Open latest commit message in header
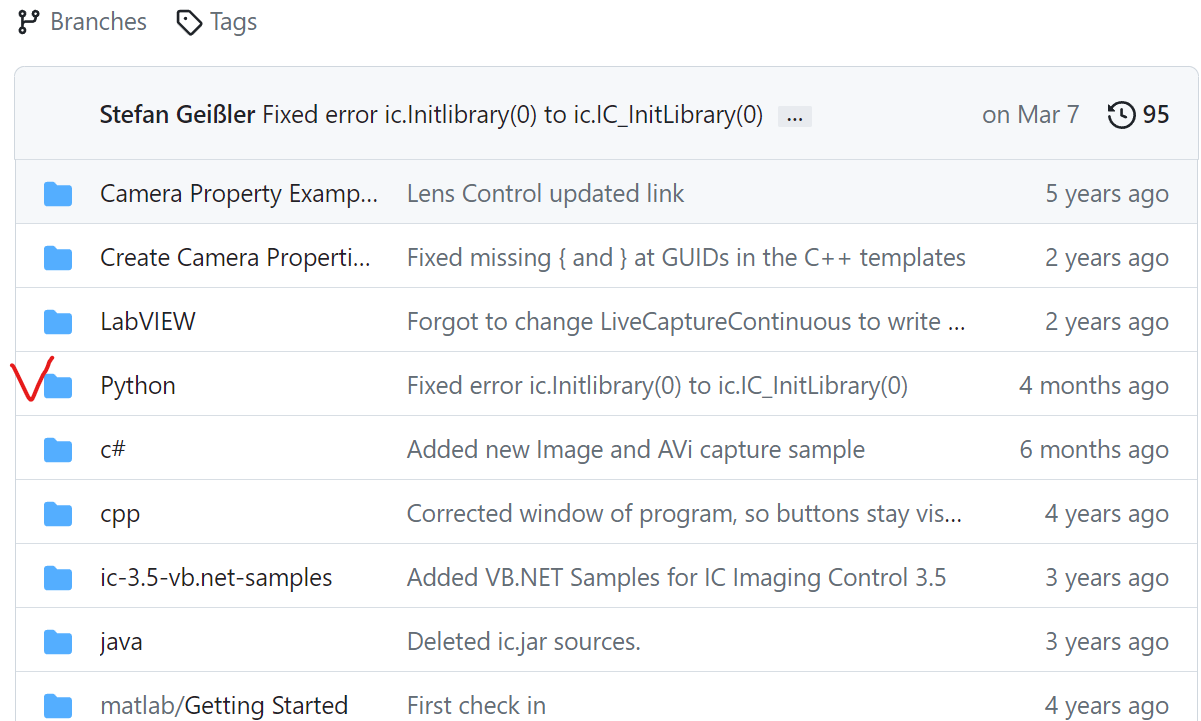The image size is (1201, 721). click(x=512, y=115)
